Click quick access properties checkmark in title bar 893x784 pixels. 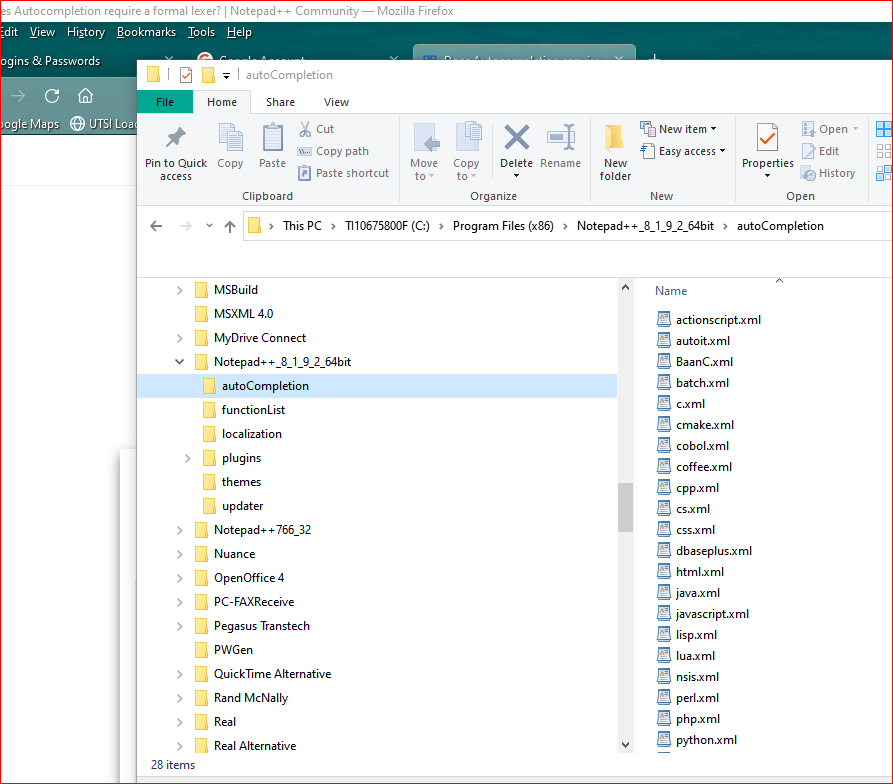(x=186, y=75)
